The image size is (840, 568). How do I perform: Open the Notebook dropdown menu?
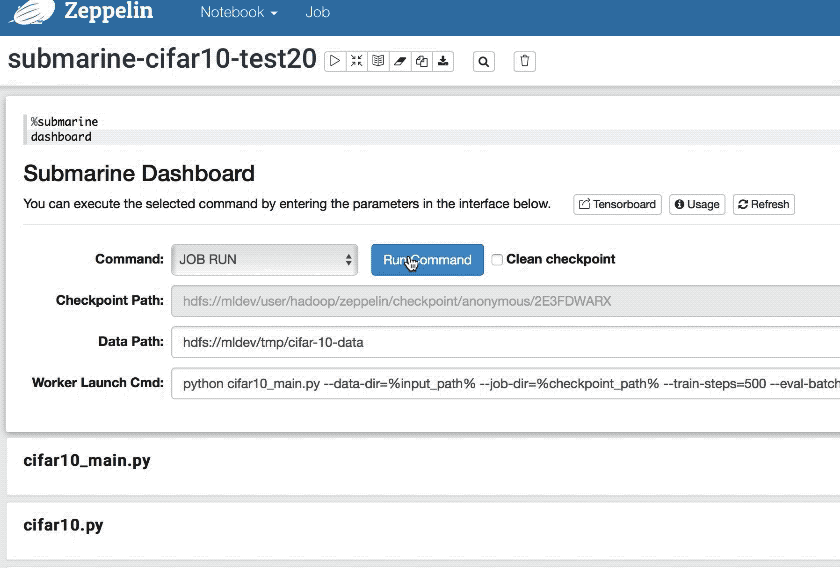pos(239,12)
